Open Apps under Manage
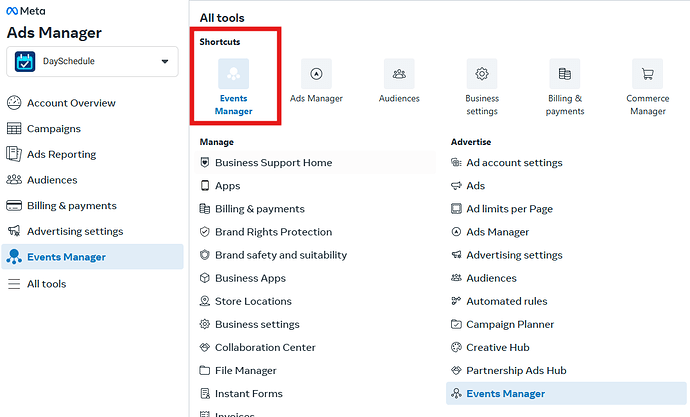 tap(227, 186)
